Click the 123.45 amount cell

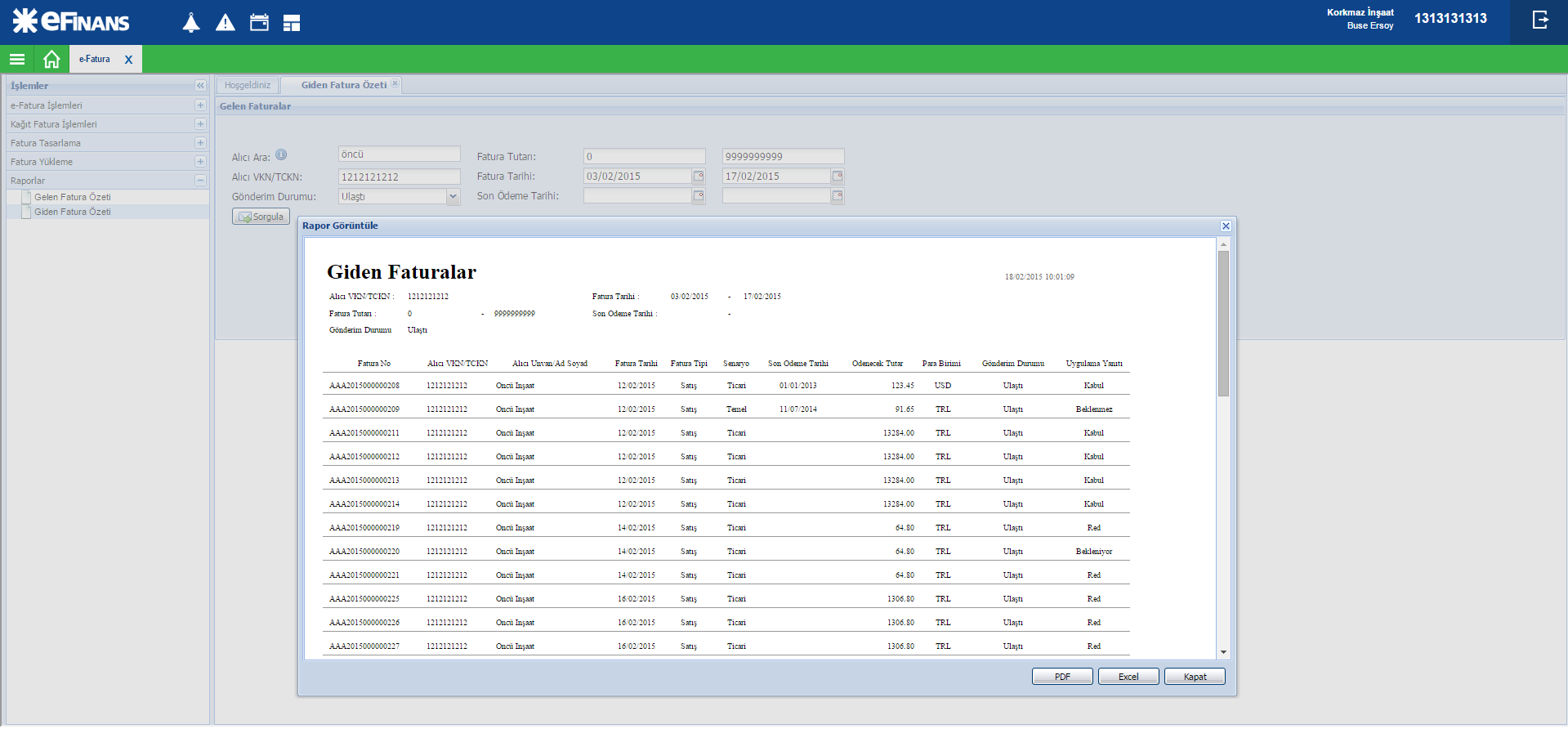click(x=903, y=386)
